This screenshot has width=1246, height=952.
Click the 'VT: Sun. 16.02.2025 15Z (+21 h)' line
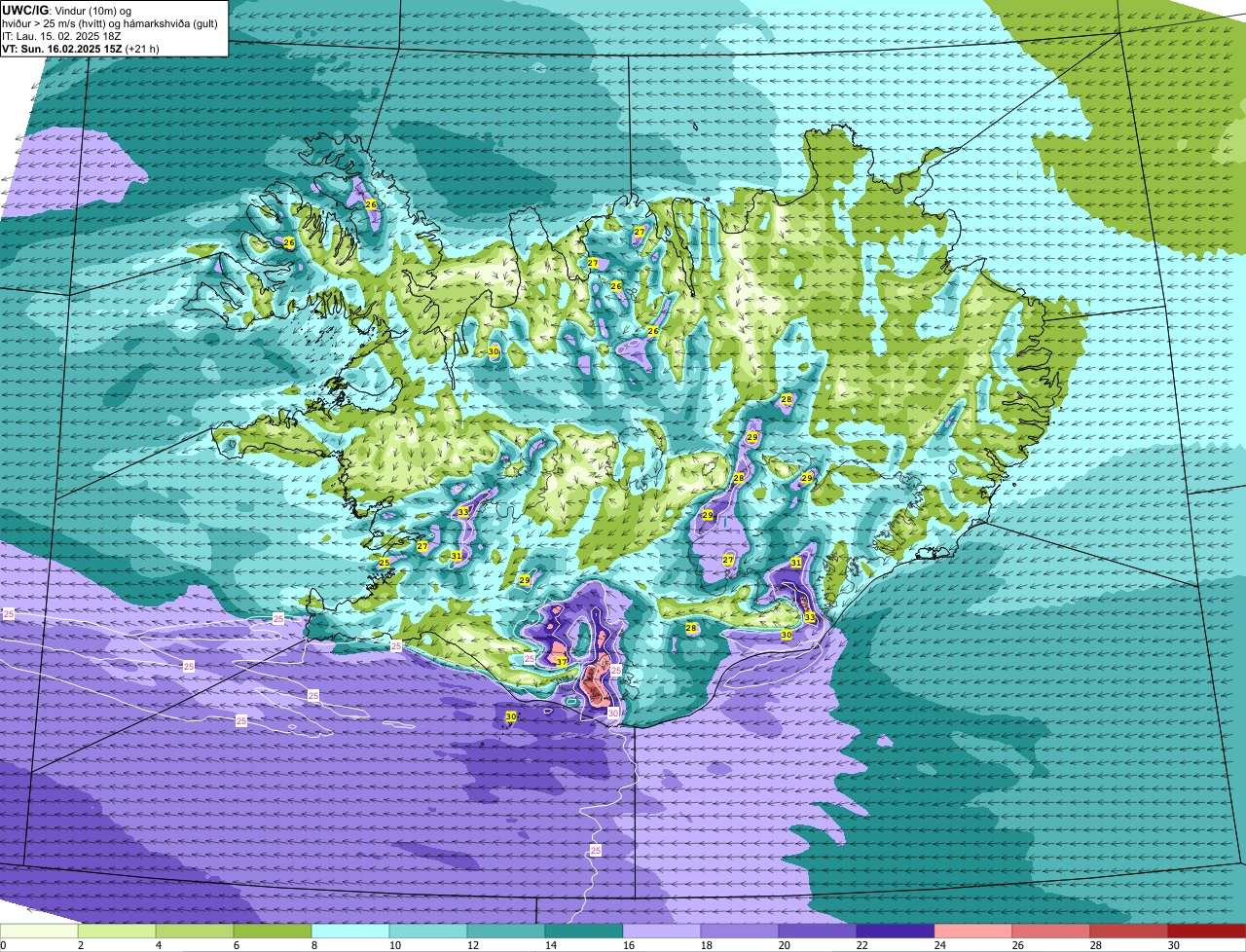[x=81, y=48]
